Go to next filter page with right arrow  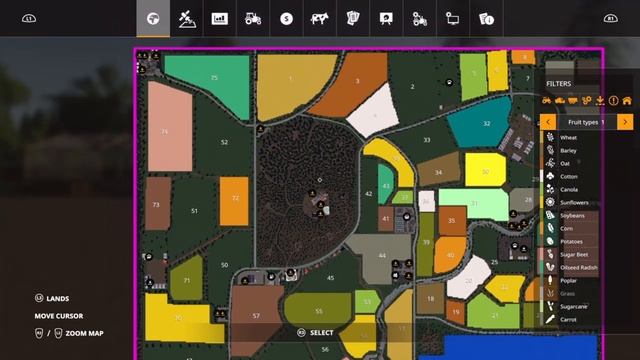tap(625, 122)
